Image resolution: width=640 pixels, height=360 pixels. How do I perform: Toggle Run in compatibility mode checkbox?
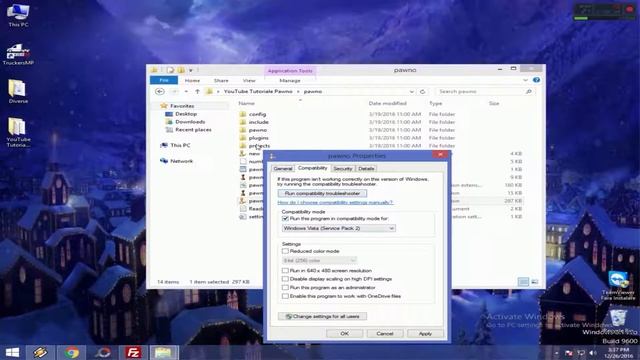pos(285,219)
